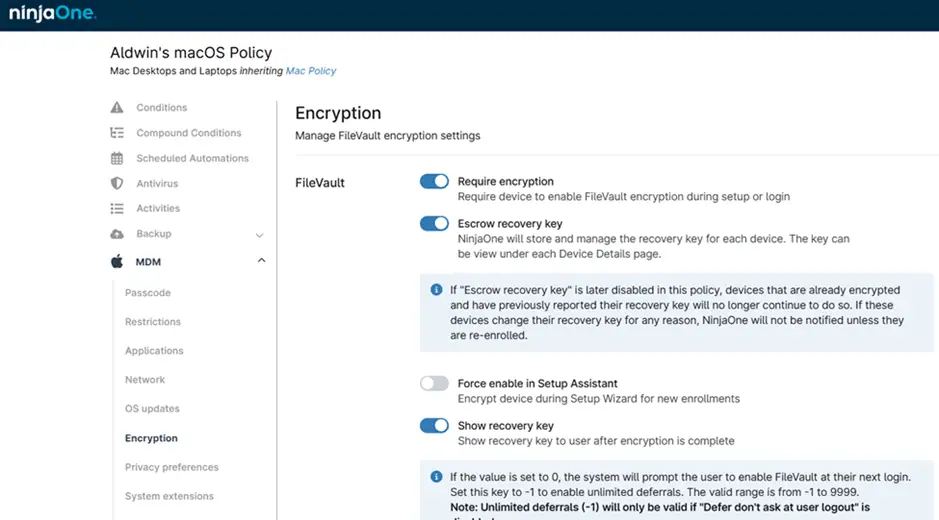Open the Activities section
939x520 pixels.
[158, 208]
